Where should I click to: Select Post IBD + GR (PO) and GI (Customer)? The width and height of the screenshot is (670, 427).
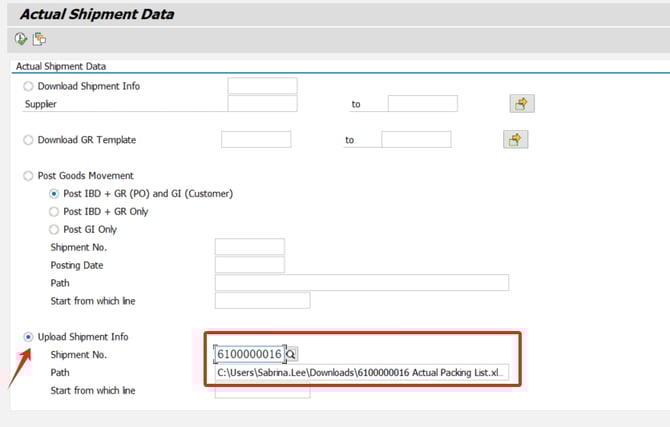(x=55, y=193)
